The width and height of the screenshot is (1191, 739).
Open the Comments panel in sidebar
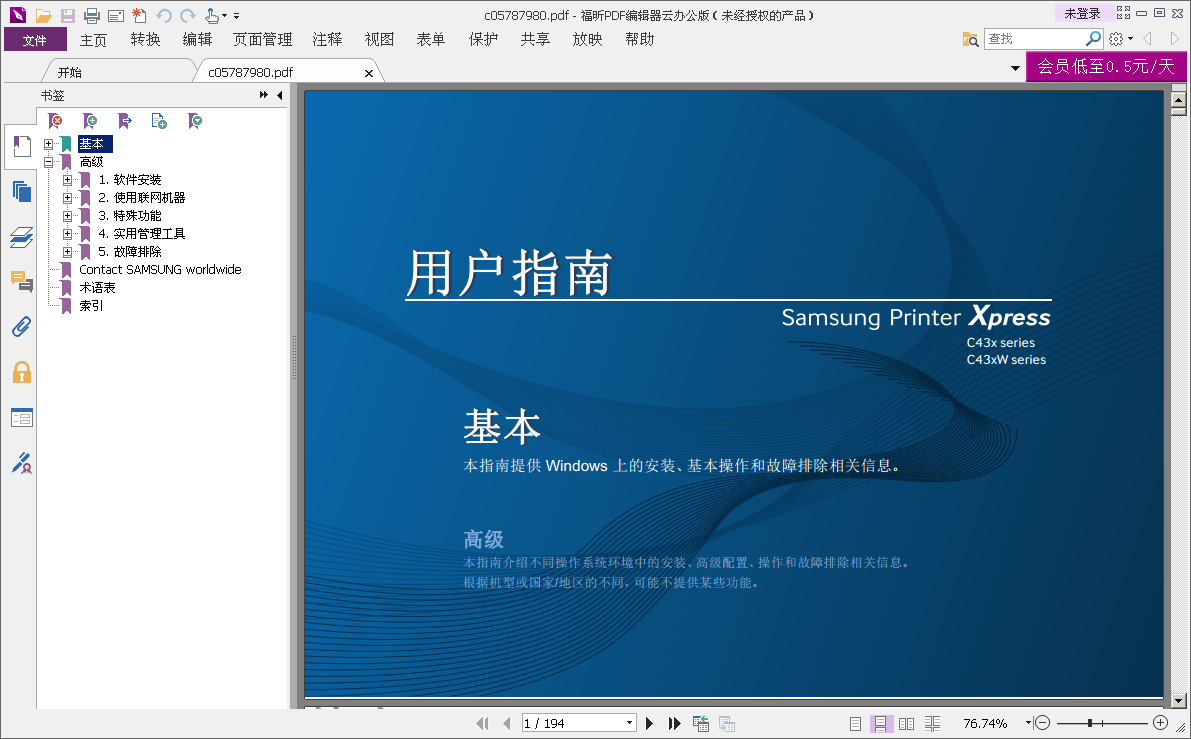(x=21, y=282)
